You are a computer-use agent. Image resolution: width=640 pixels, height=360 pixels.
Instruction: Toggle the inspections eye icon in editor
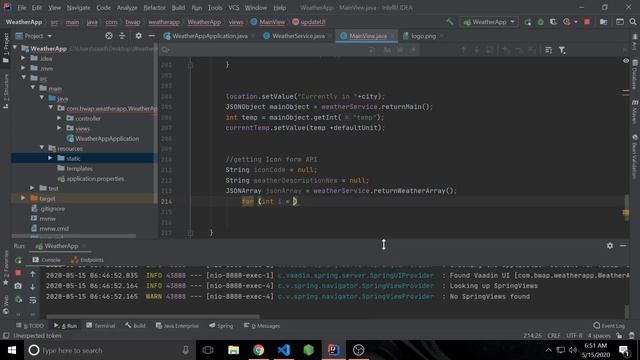(626, 60)
